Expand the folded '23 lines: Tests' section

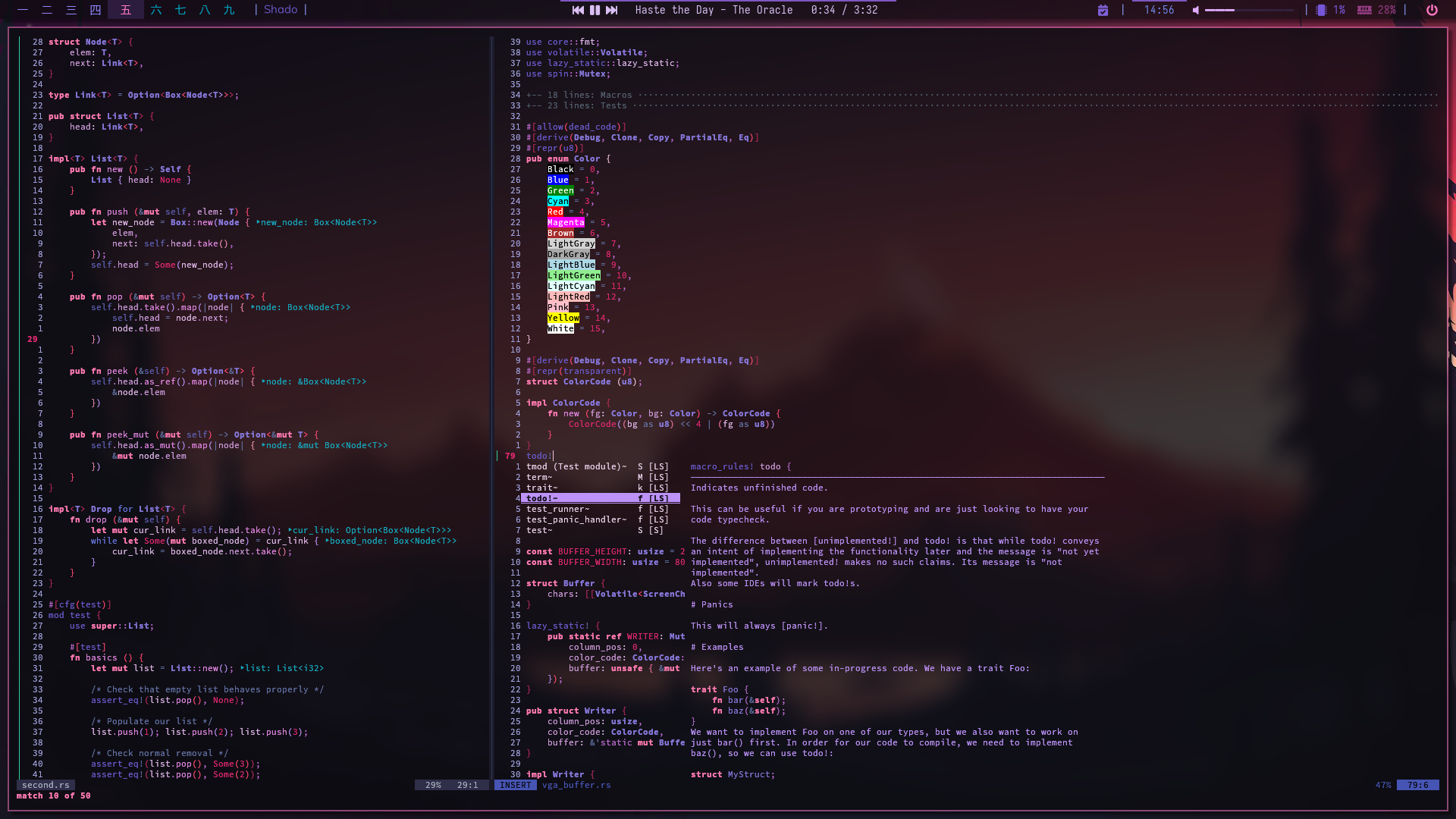point(587,105)
